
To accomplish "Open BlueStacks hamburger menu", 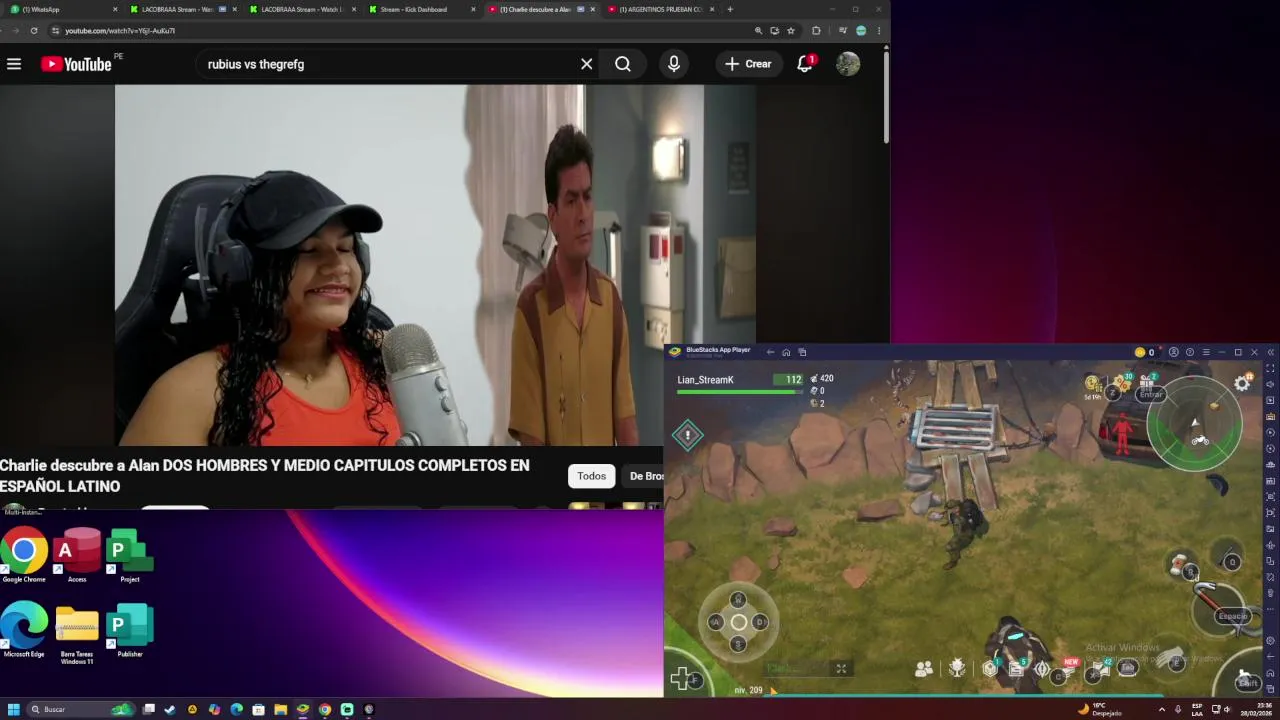I will tap(1206, 352).
